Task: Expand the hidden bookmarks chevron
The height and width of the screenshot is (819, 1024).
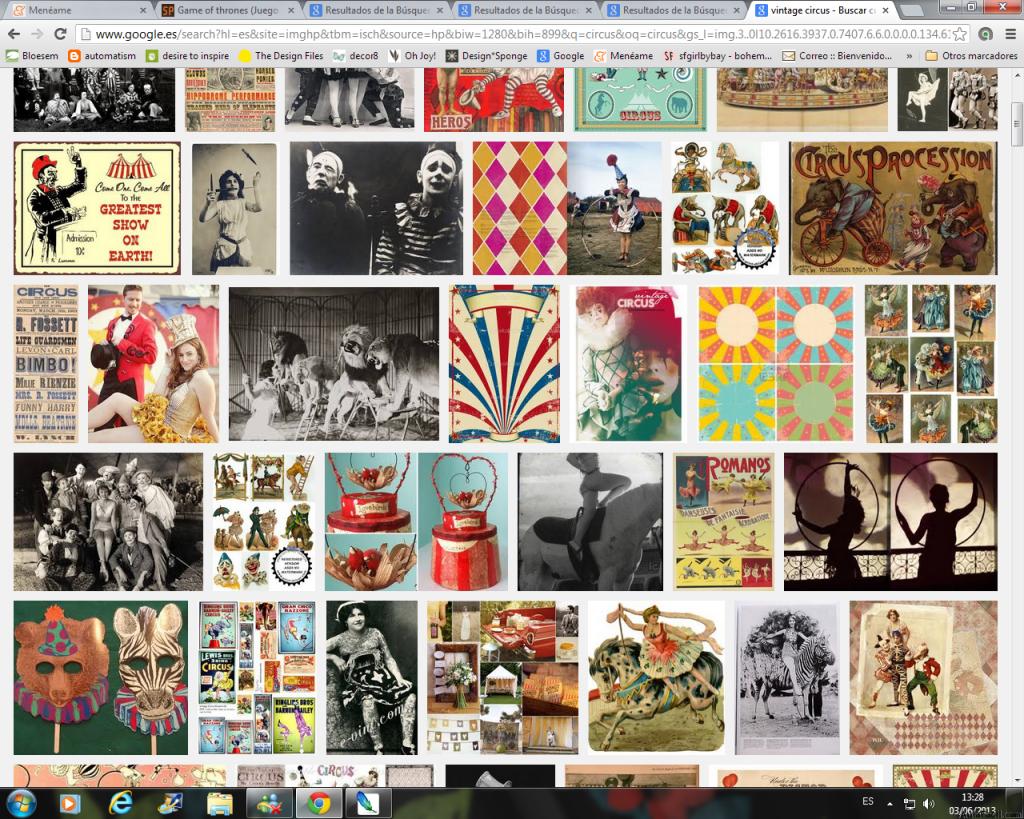Action: tap(910, 56)
